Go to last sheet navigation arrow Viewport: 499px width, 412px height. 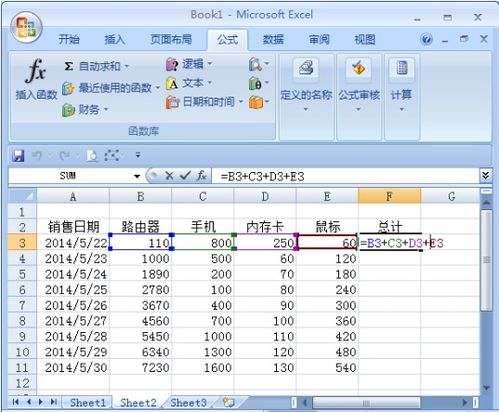click(x=53, y=402)
